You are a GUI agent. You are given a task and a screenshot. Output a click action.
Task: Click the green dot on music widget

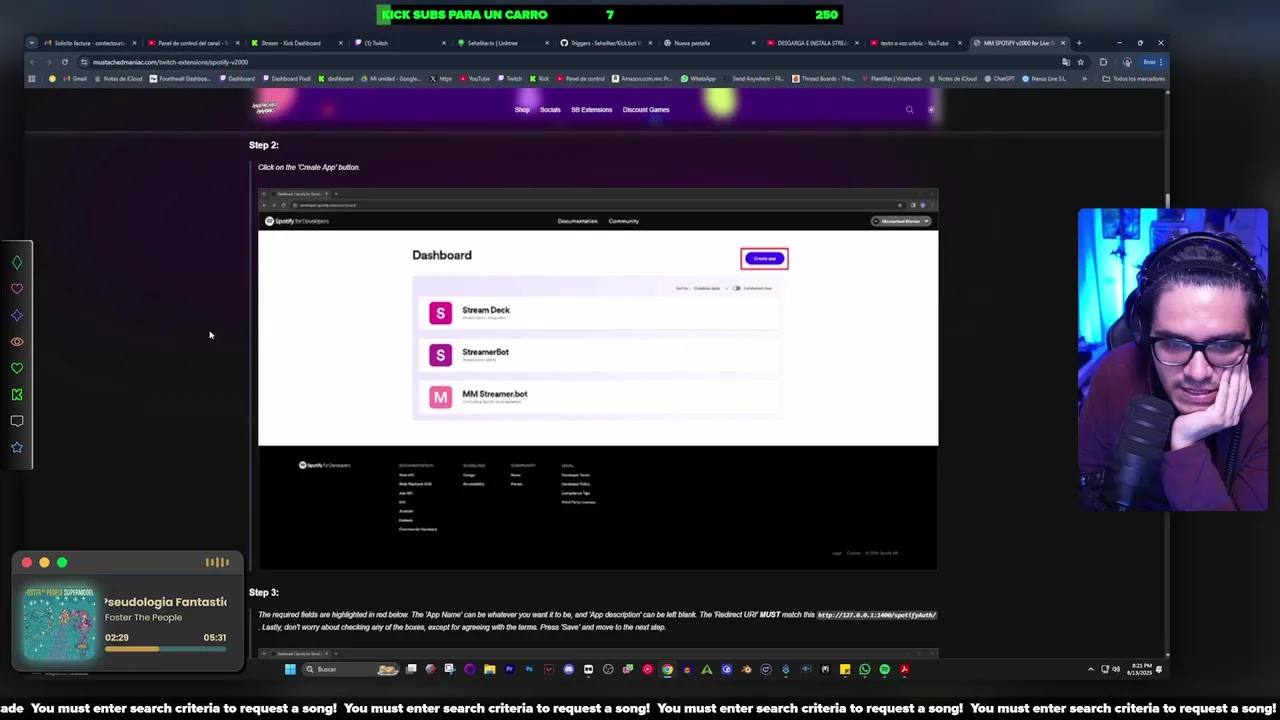62,563
